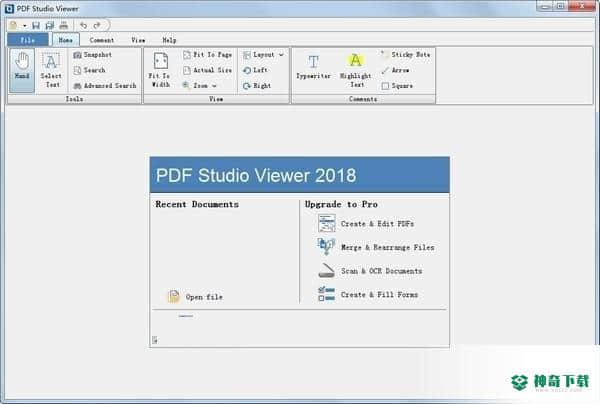
Task: Close the PDF Studio Viewer window
Action: click(x=582, y=6)
